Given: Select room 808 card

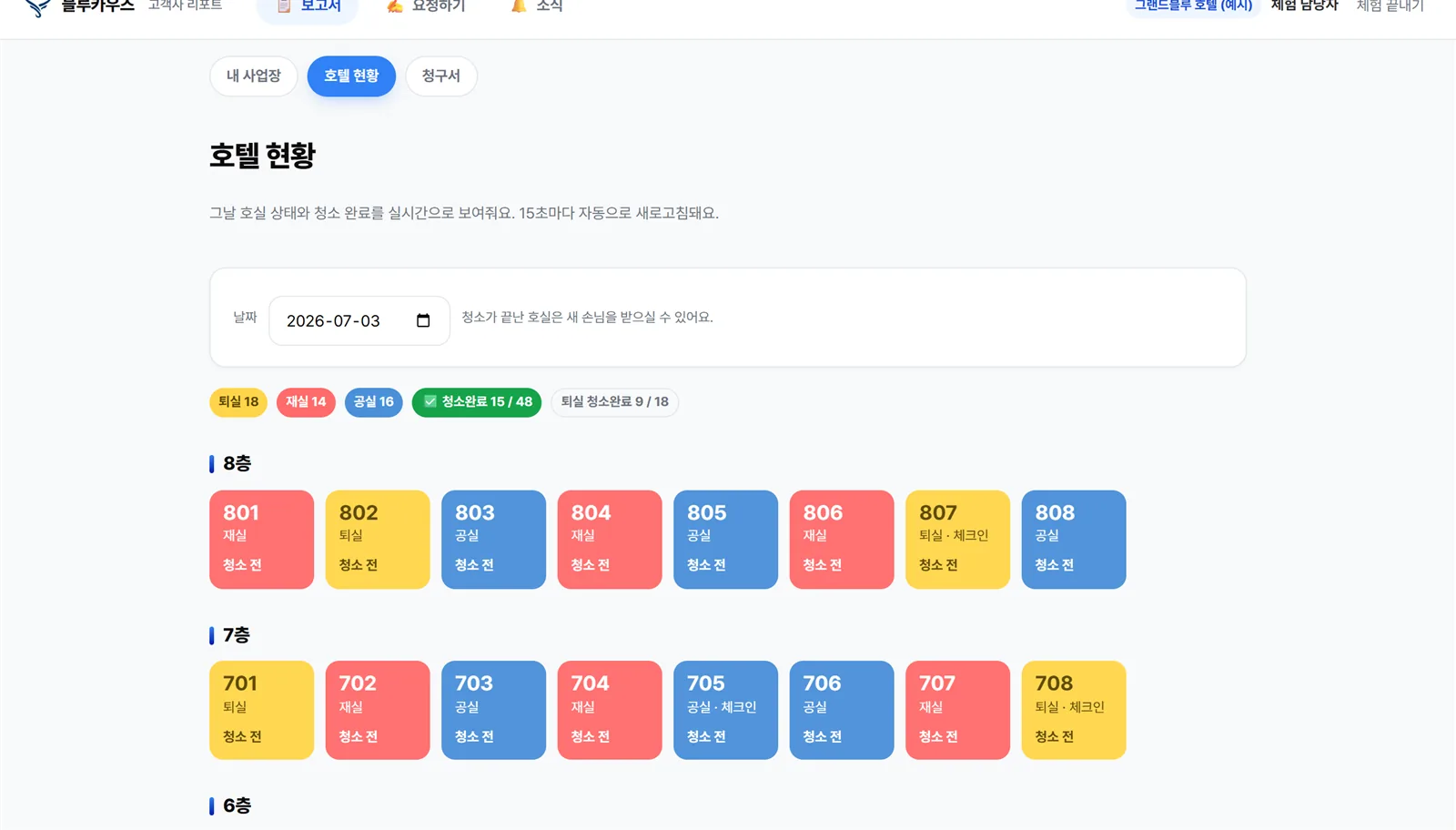Looking at the screenshot, I should (1074, 540).
